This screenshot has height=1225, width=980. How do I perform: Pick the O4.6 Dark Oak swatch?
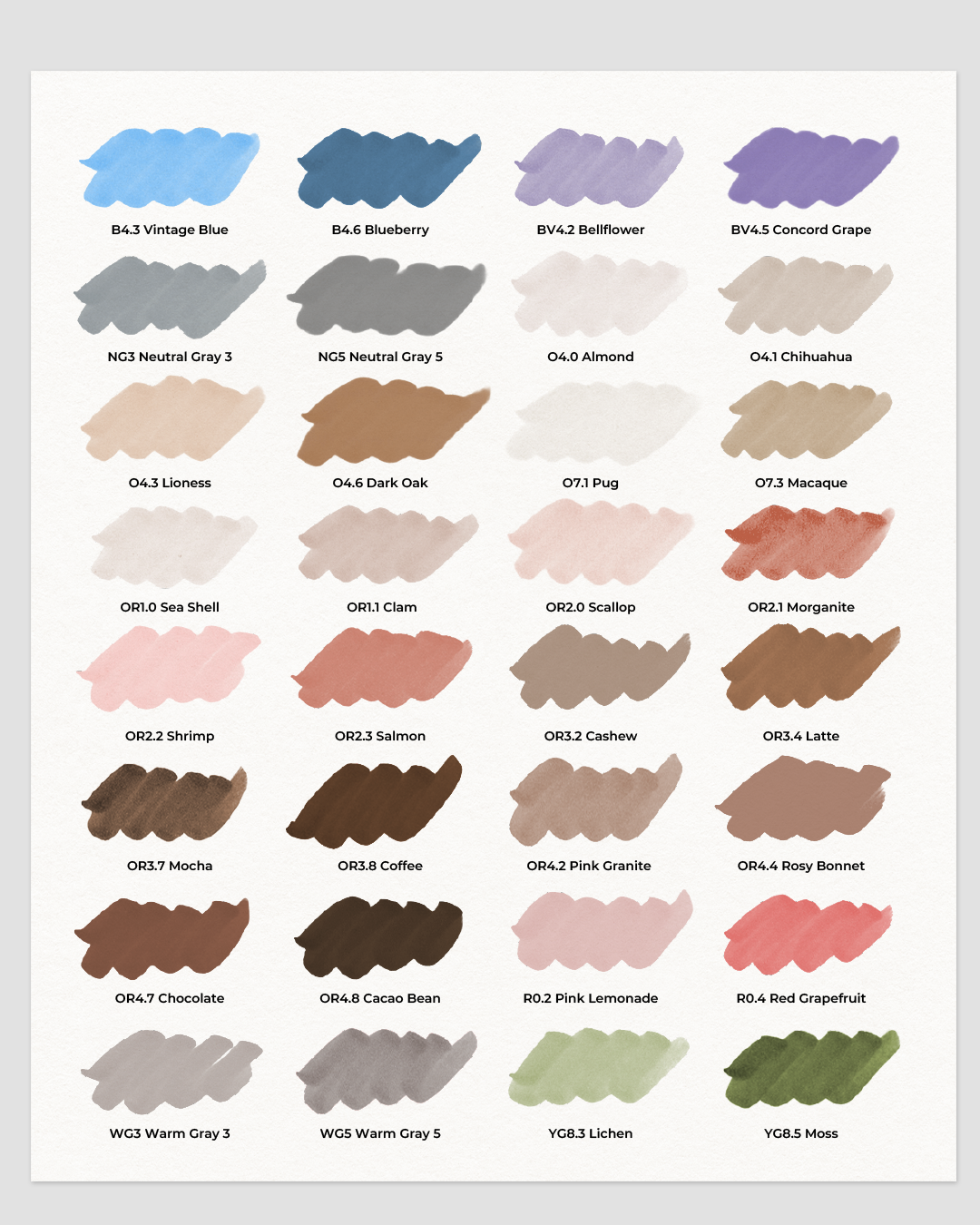[x=393, y=422]
